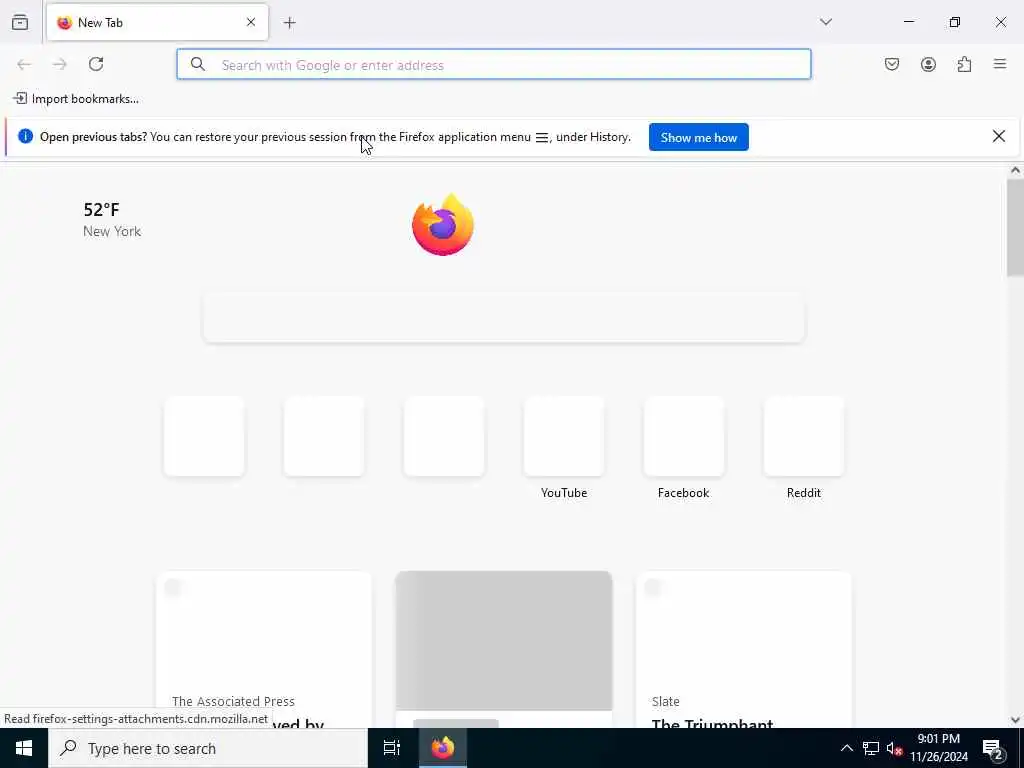The image size is (1024, 768).
Task: Open the Slate story card
Action: click(x=744, y=650)
